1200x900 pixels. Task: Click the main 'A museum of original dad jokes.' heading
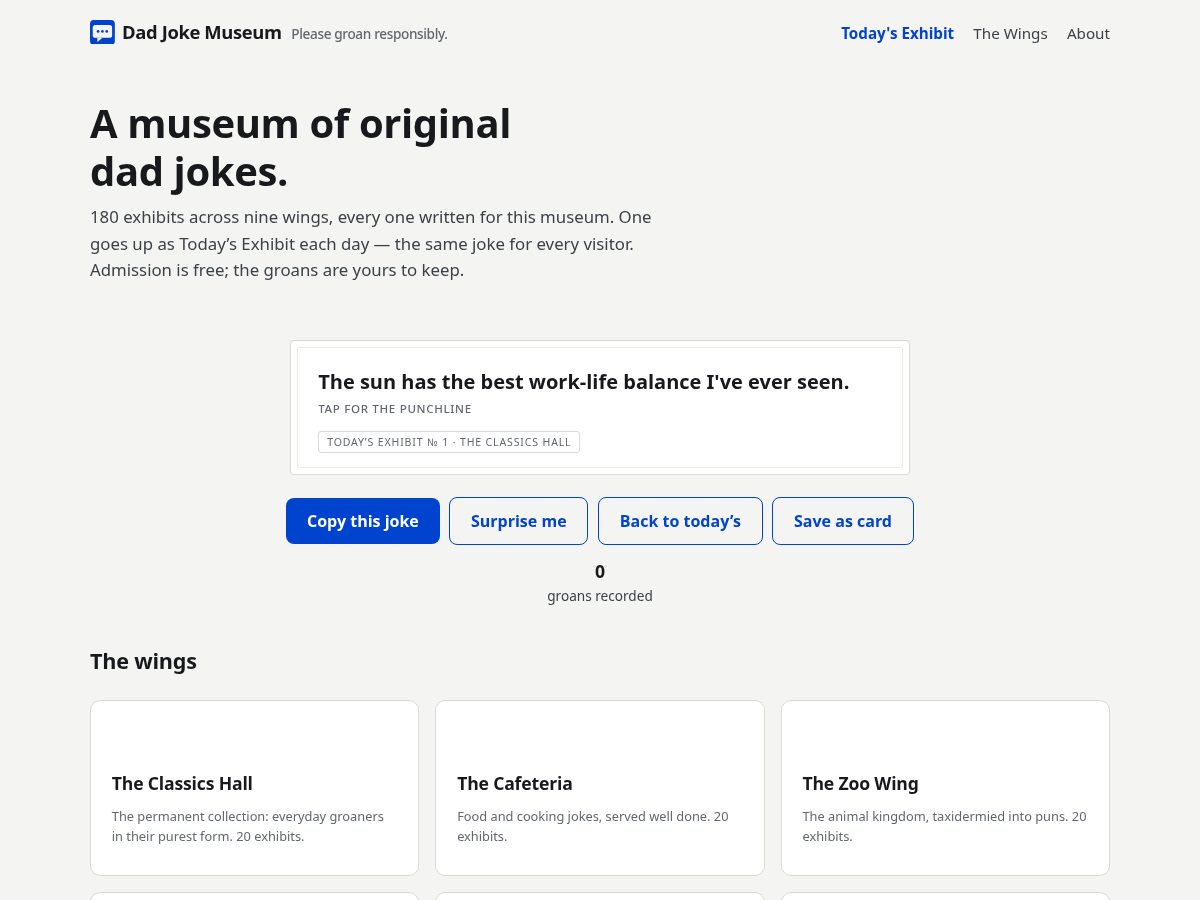pos(300,148)
